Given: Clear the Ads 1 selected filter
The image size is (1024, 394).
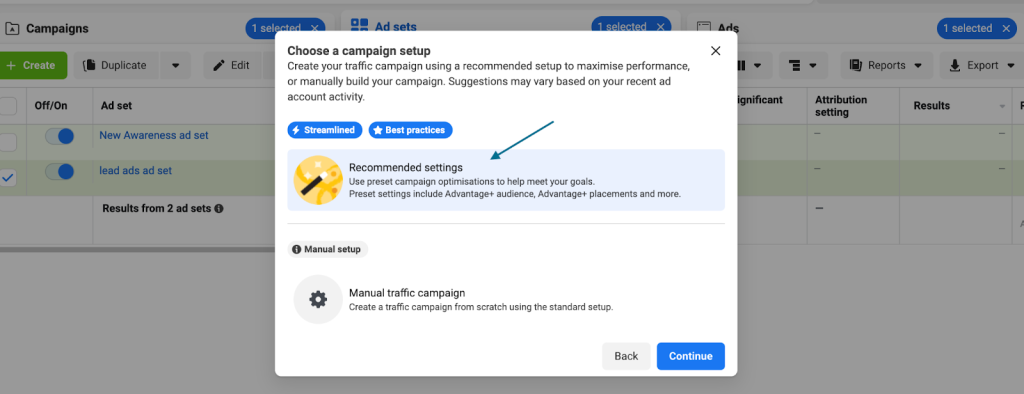Looking at the screenshot, I should click(1006, 28).
